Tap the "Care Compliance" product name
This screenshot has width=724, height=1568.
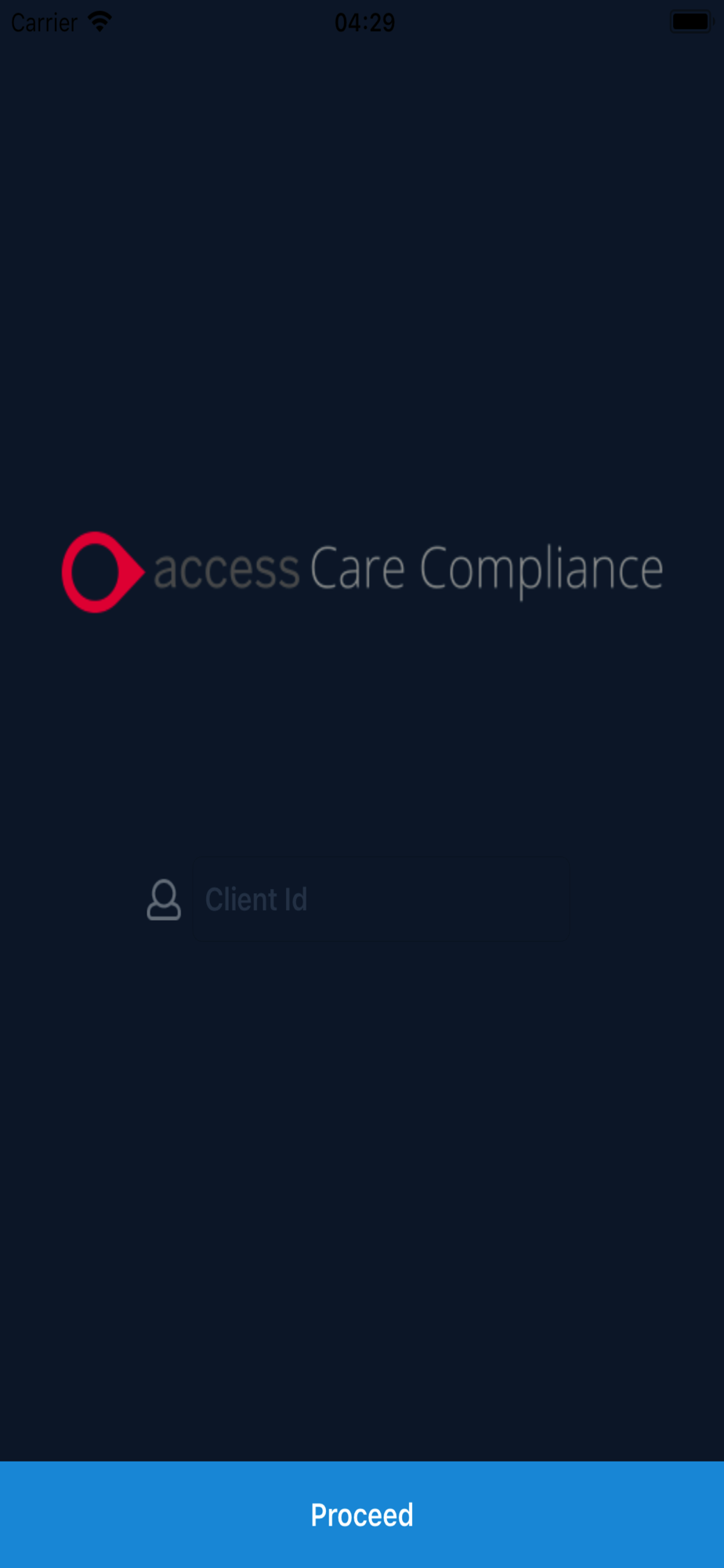tap(487, 572)
